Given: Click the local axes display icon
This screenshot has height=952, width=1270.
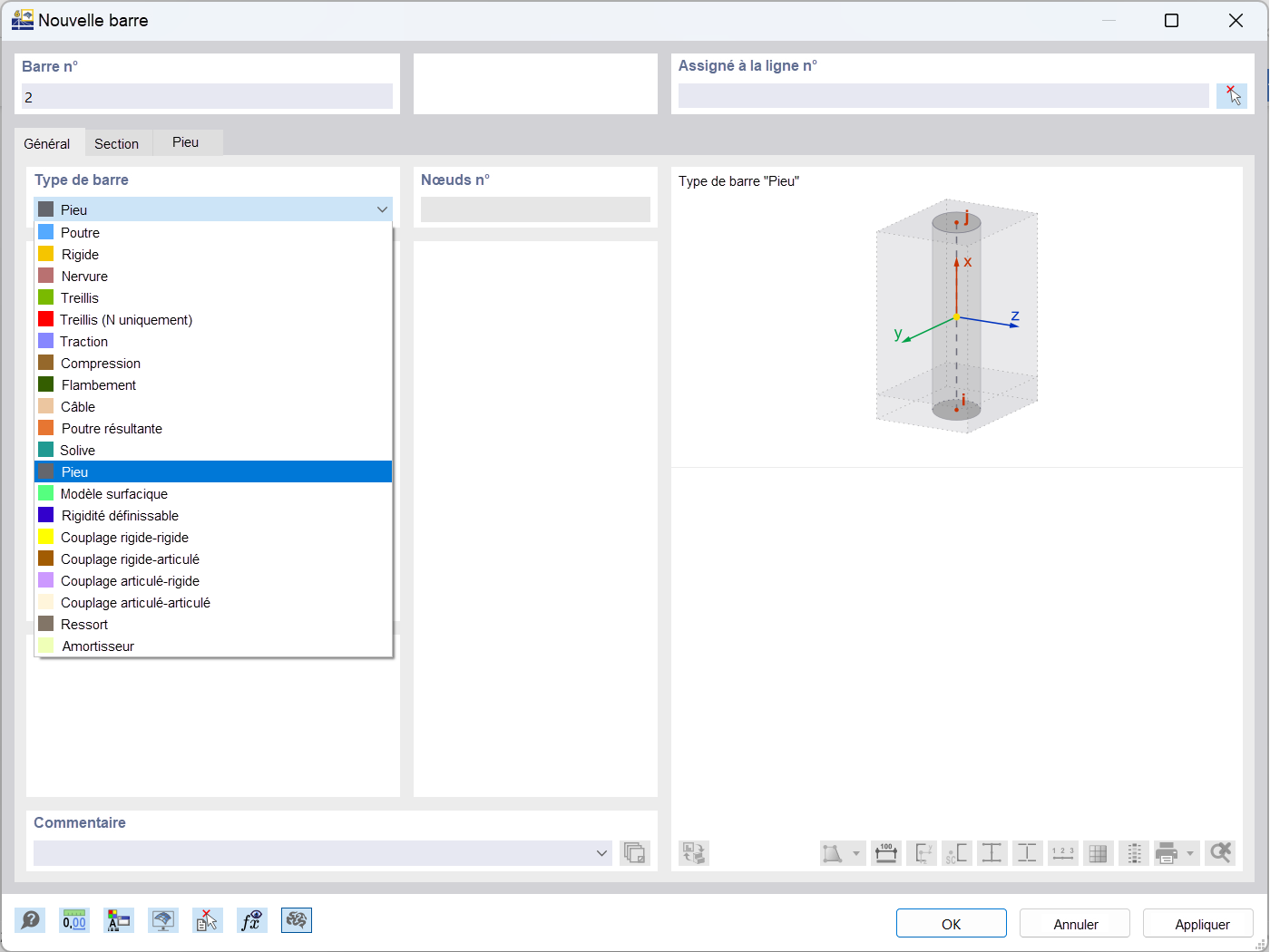Looking at the screenshot, I should [x=922, y=853].
